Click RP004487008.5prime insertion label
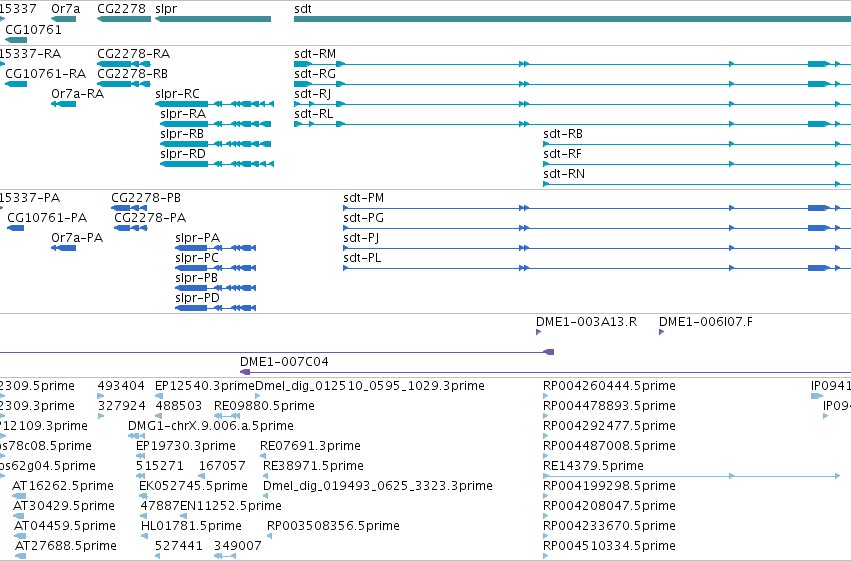The image size is (851, 561). 609,446
